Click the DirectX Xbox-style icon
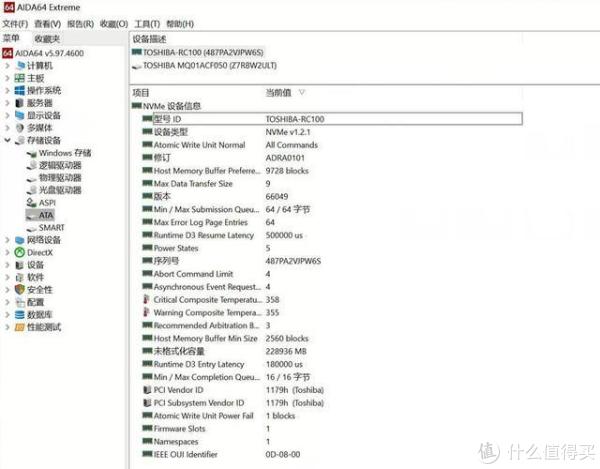 click(x=20, y=252)
